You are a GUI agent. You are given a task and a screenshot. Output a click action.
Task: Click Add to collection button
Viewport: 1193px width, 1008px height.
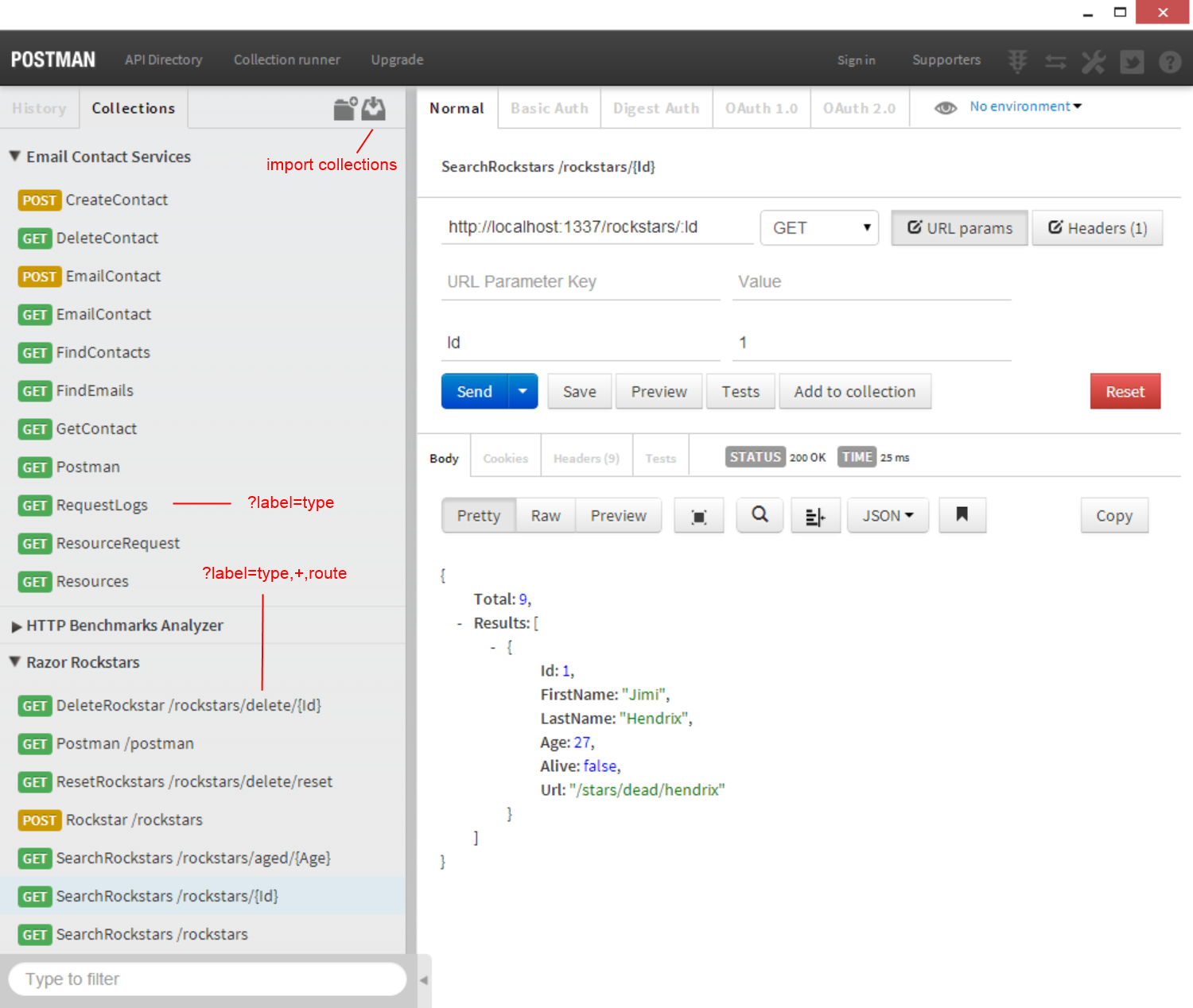[x=855, y=391]
